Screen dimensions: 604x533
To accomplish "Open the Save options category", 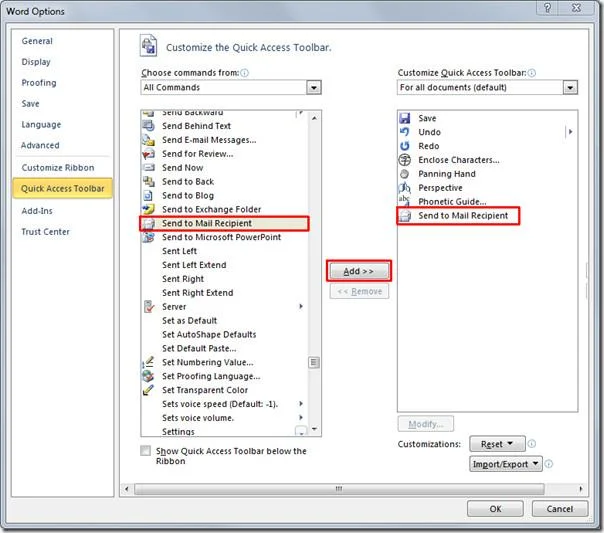I will click(30, 104).
